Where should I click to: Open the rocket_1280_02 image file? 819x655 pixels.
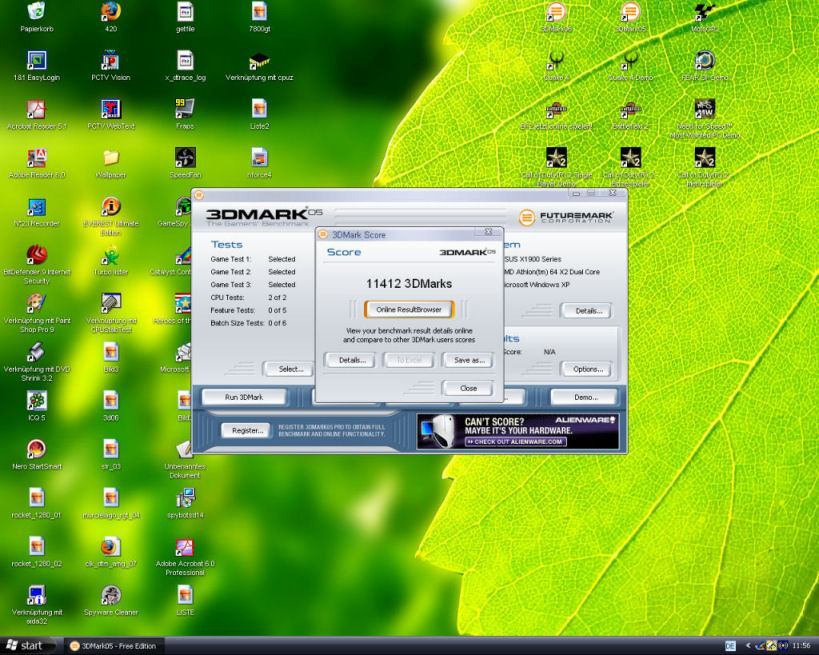(37, 546)
